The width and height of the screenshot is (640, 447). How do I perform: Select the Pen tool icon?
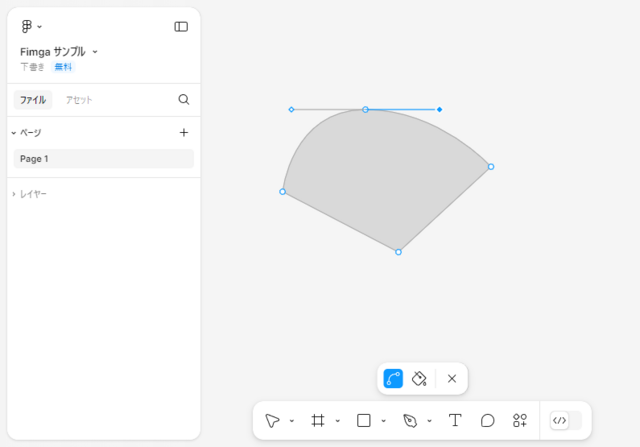point(410,420)
